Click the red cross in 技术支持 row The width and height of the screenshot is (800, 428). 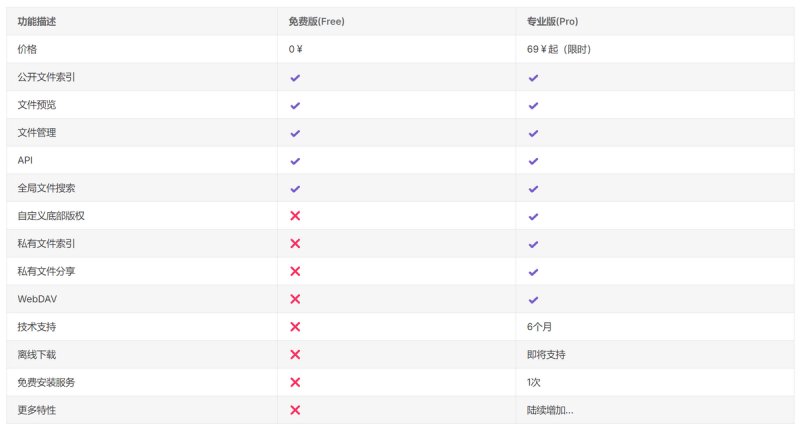pos(295,327)
